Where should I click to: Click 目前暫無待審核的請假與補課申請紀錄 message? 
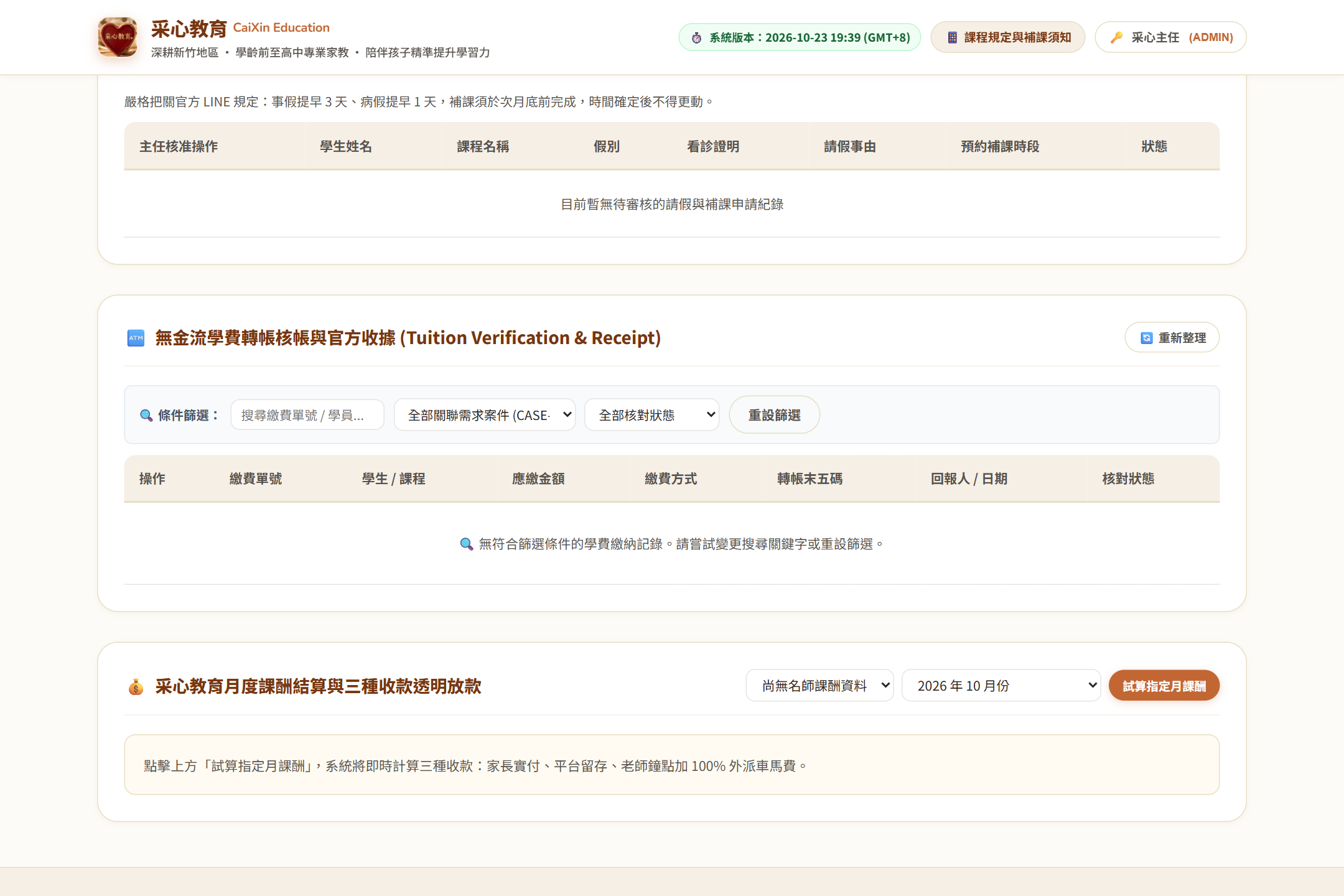point(672,205)
